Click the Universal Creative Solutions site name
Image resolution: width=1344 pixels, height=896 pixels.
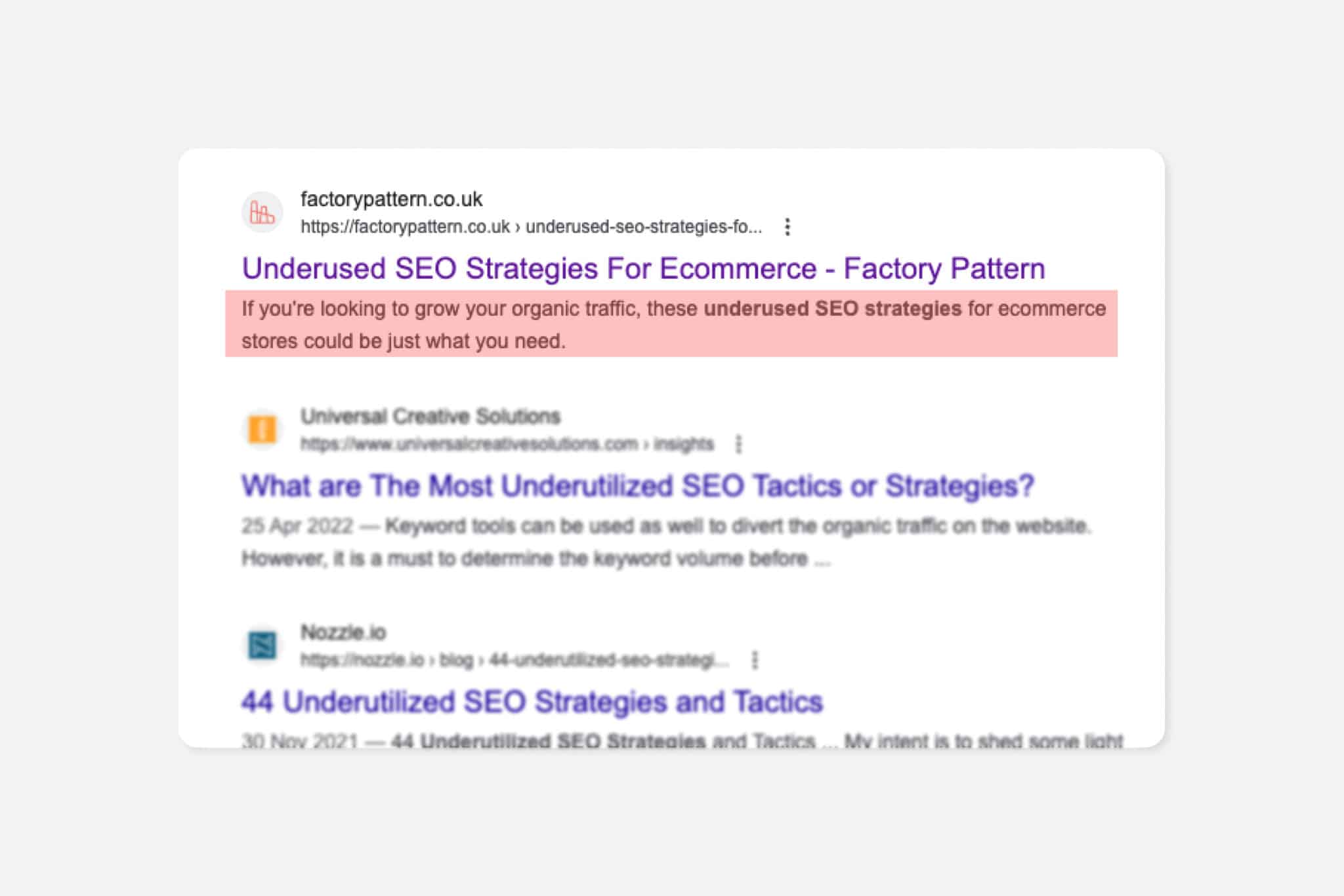coord(430,416)
